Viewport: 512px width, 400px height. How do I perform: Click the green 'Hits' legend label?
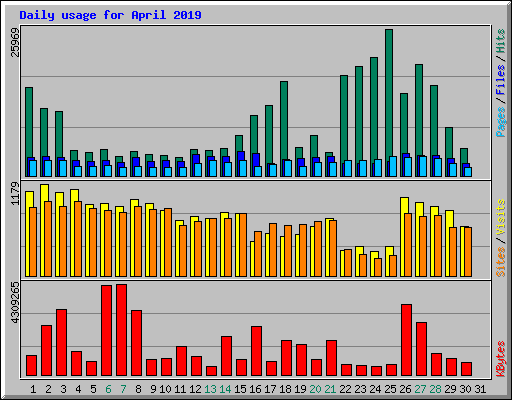(x=500, y=41)
